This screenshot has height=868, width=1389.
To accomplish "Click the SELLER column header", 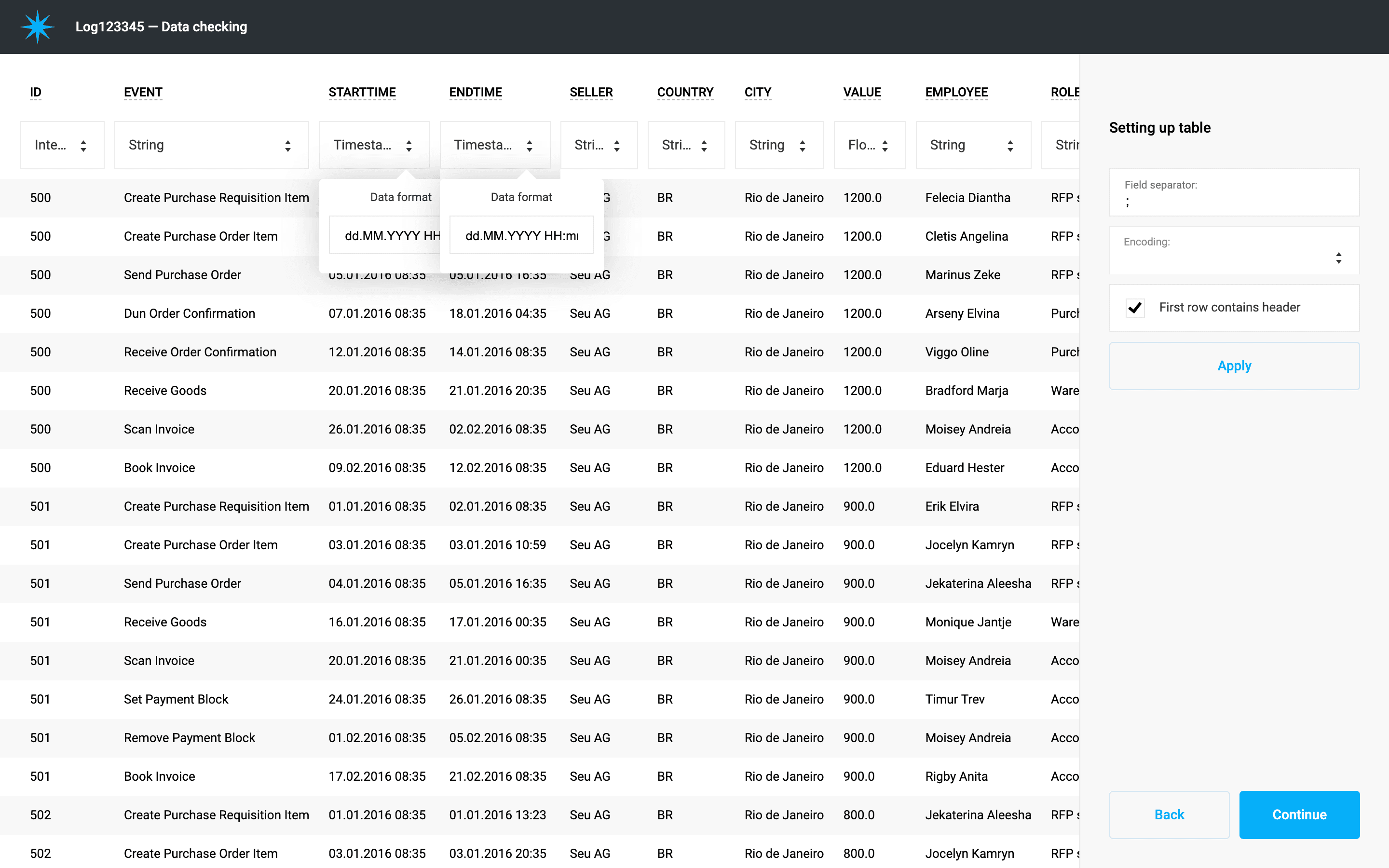I will (591, 93).
